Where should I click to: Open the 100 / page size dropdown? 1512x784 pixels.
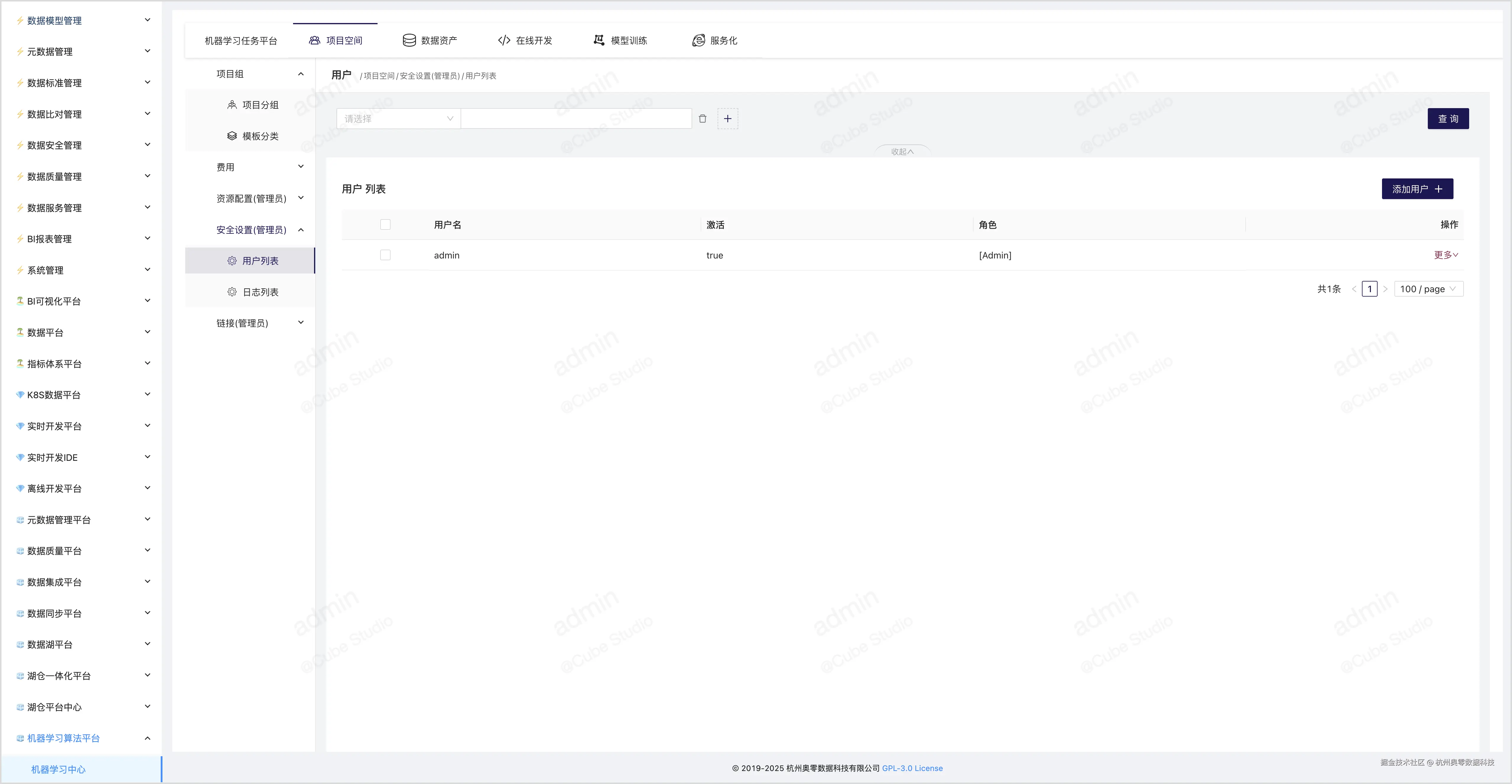coord(1428,289)
